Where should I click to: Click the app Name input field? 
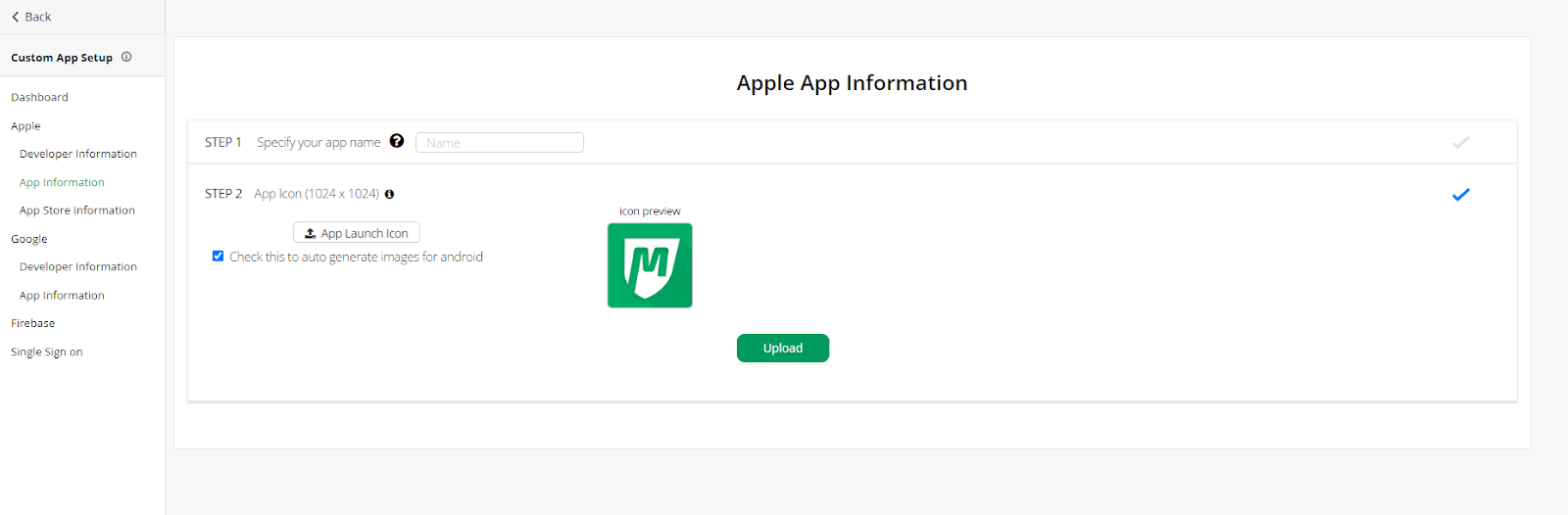click(x=500, y=143)
